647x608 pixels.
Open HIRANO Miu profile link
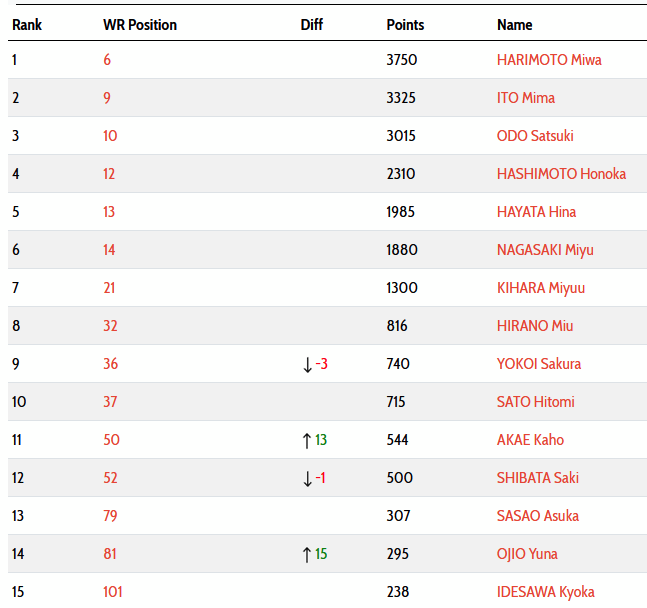[x=535, y=326]
